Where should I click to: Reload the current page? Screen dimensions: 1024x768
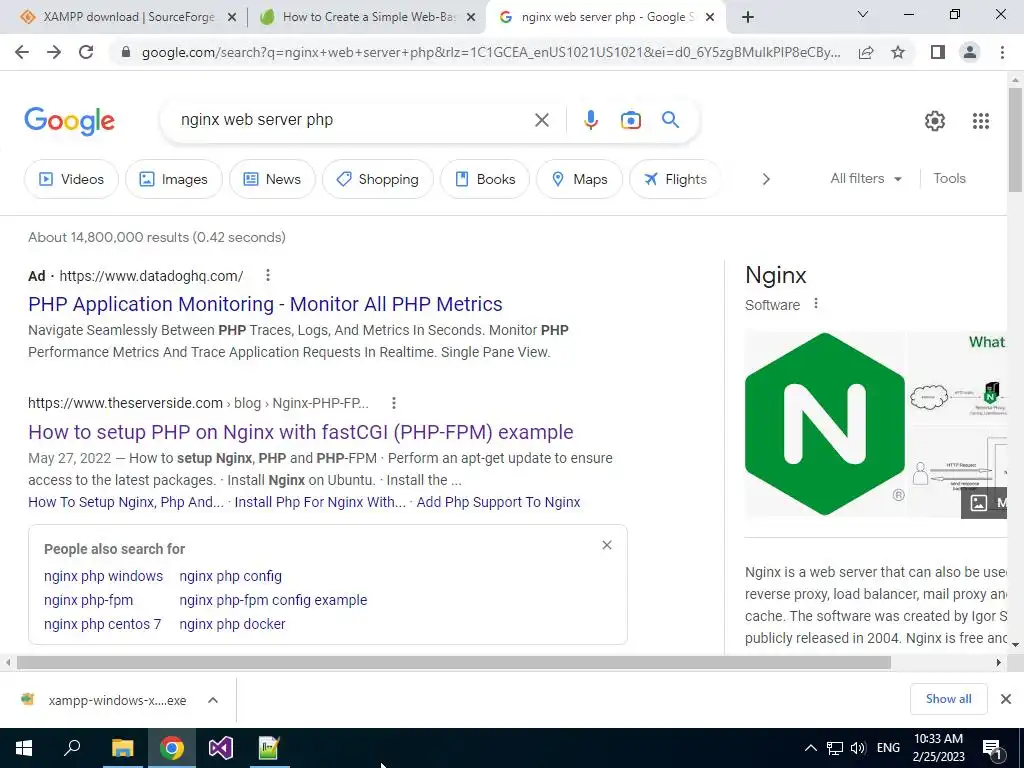86,52
